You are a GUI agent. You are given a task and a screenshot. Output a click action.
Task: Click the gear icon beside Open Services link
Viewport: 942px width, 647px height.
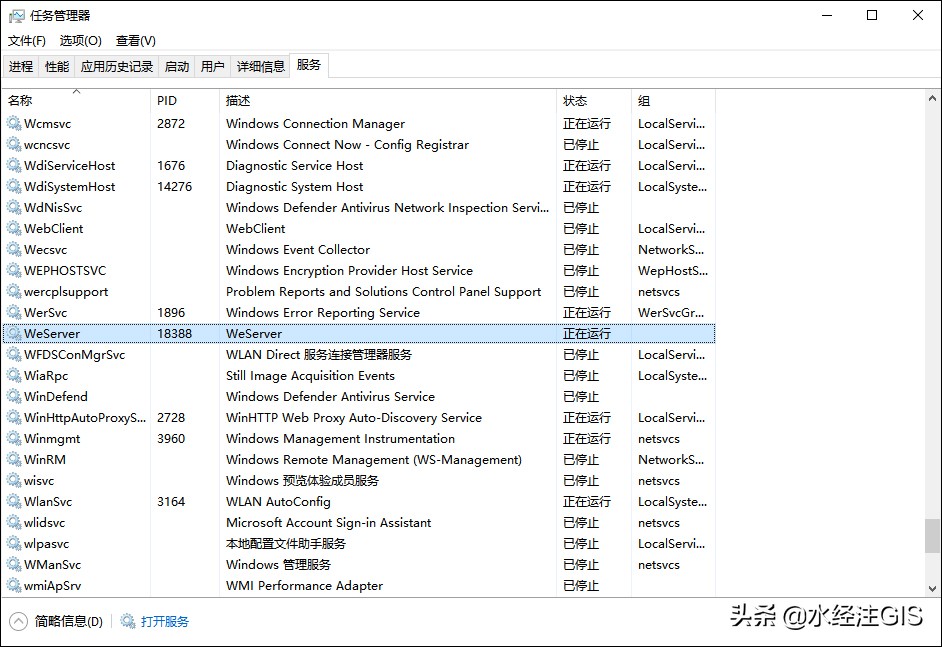(x=127, y=621)
